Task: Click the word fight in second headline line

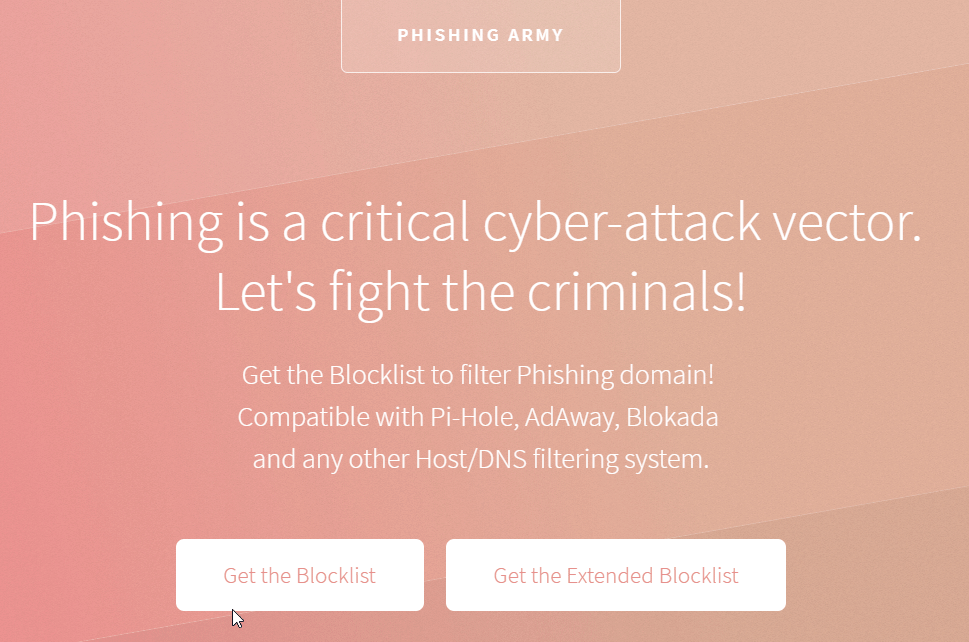Action: [x=379, y=294]
